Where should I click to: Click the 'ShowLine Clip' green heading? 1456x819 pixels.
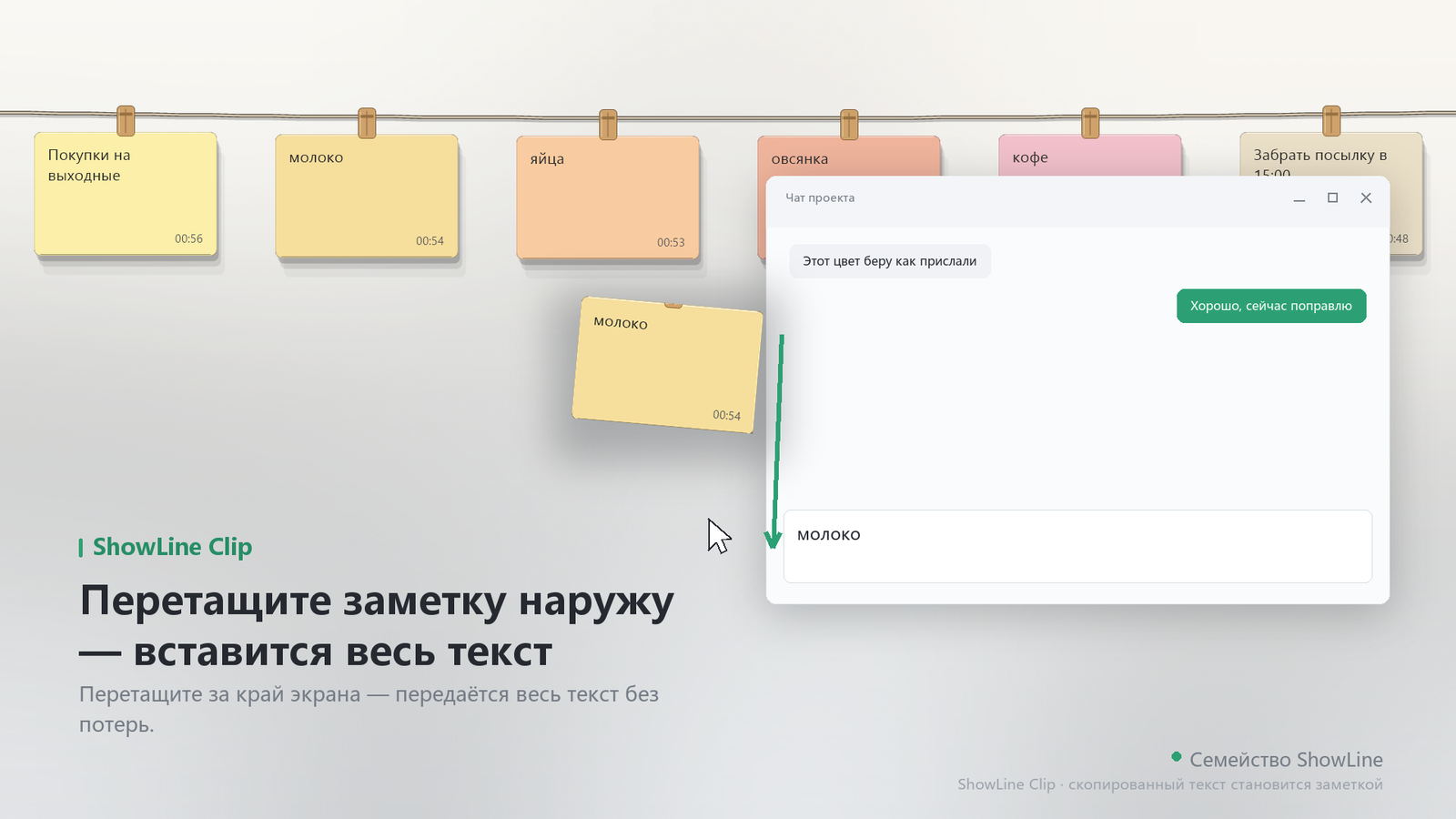coord(172,547)
